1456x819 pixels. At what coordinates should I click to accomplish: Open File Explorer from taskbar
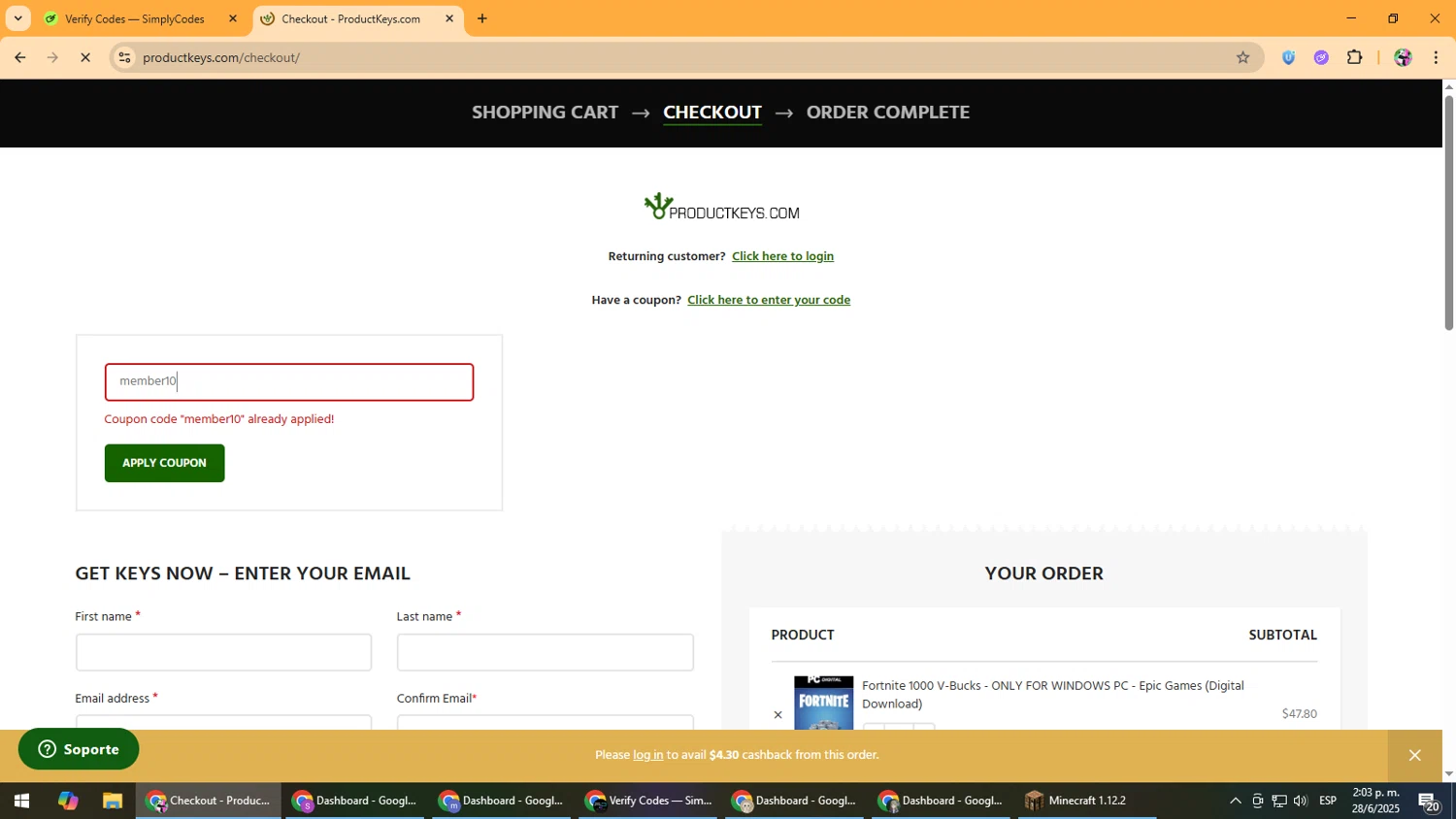(x=113, y=801)
